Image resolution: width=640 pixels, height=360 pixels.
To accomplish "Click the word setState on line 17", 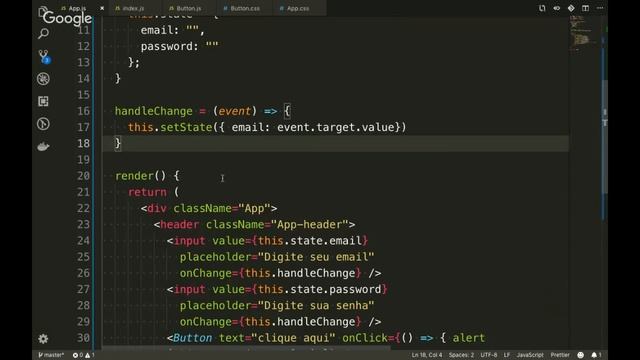I will (x=186, y=127).
